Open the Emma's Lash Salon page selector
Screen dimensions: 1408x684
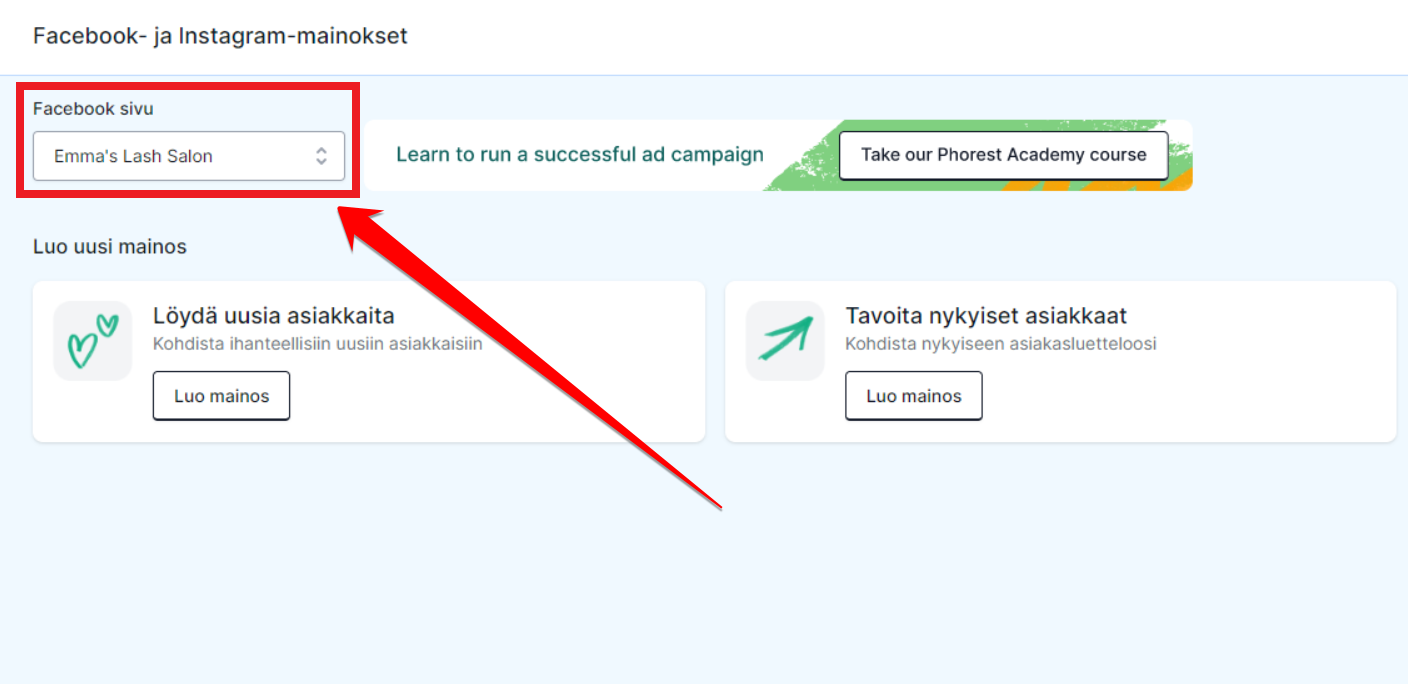click(x=189, y=156)
